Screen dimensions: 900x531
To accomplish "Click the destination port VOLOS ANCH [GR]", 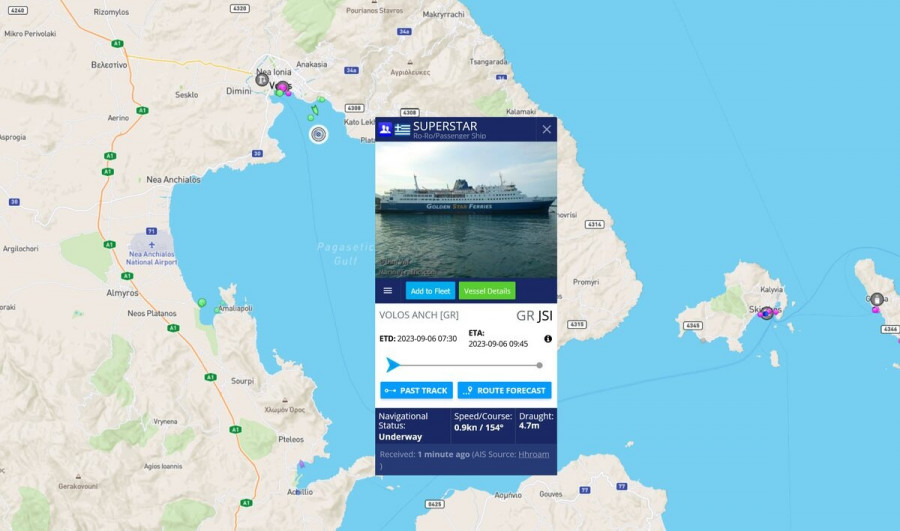I will 419,315.
